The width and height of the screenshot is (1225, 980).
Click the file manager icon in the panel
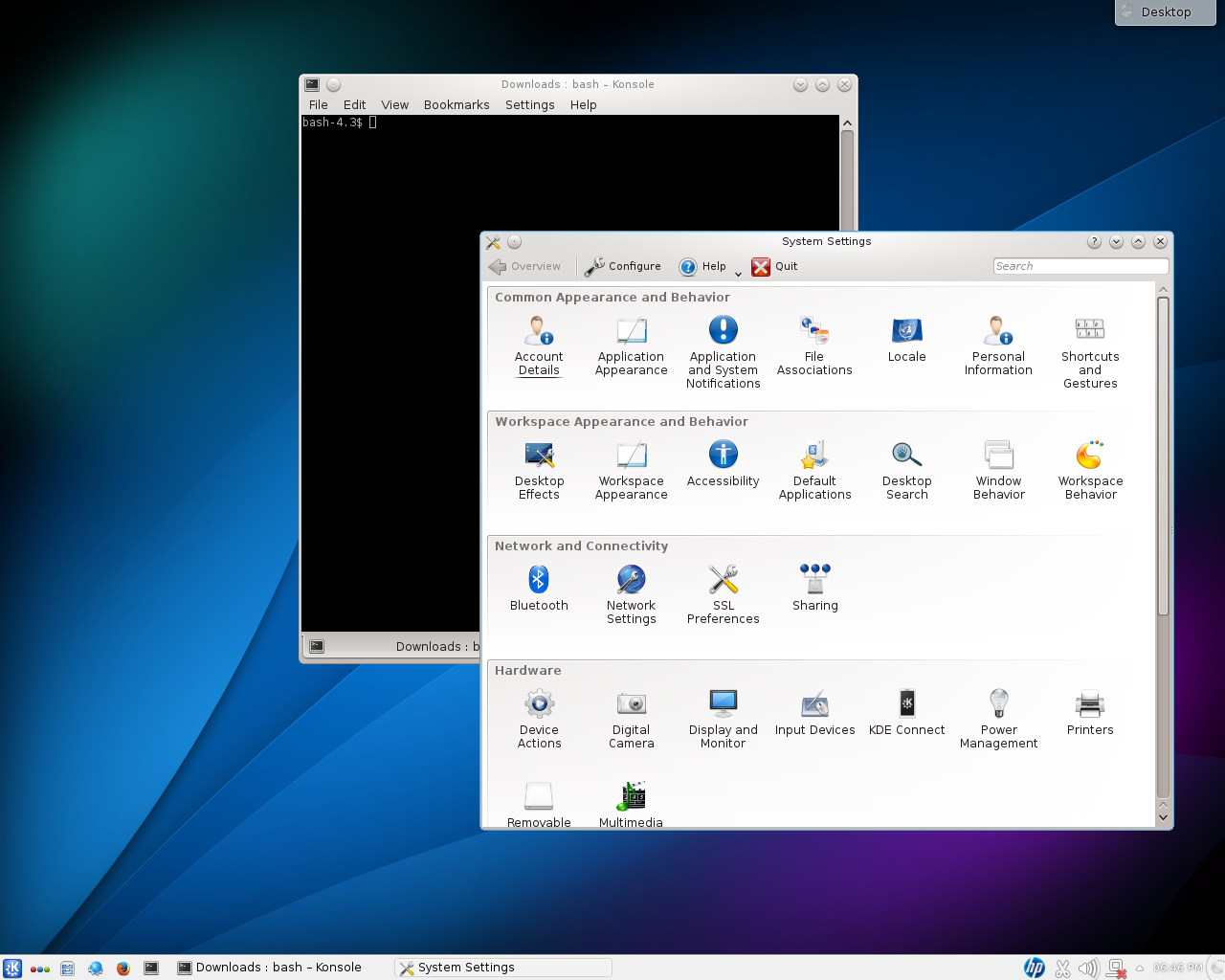coord(68,969)
